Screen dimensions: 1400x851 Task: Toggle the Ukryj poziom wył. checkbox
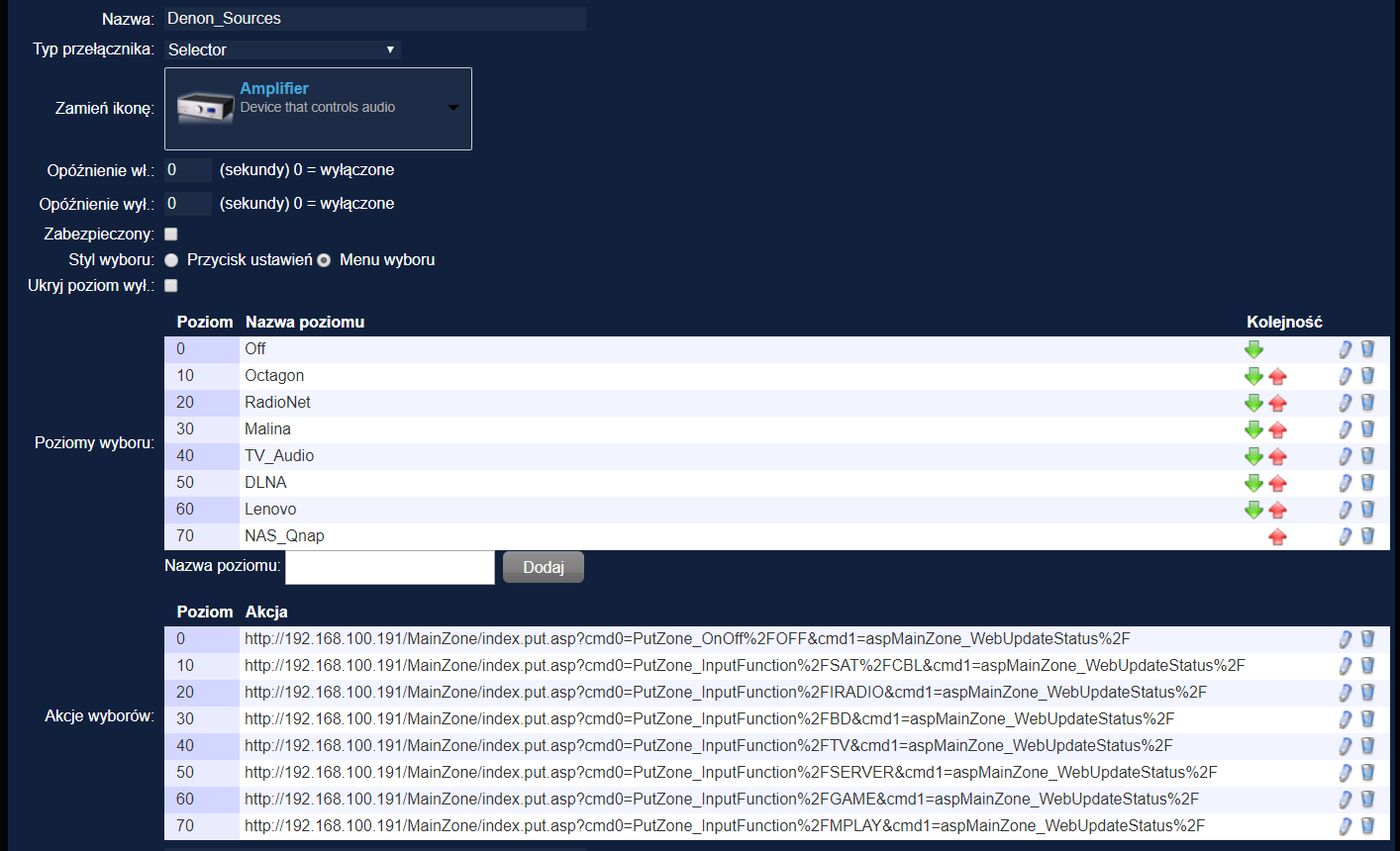(170, 286)
